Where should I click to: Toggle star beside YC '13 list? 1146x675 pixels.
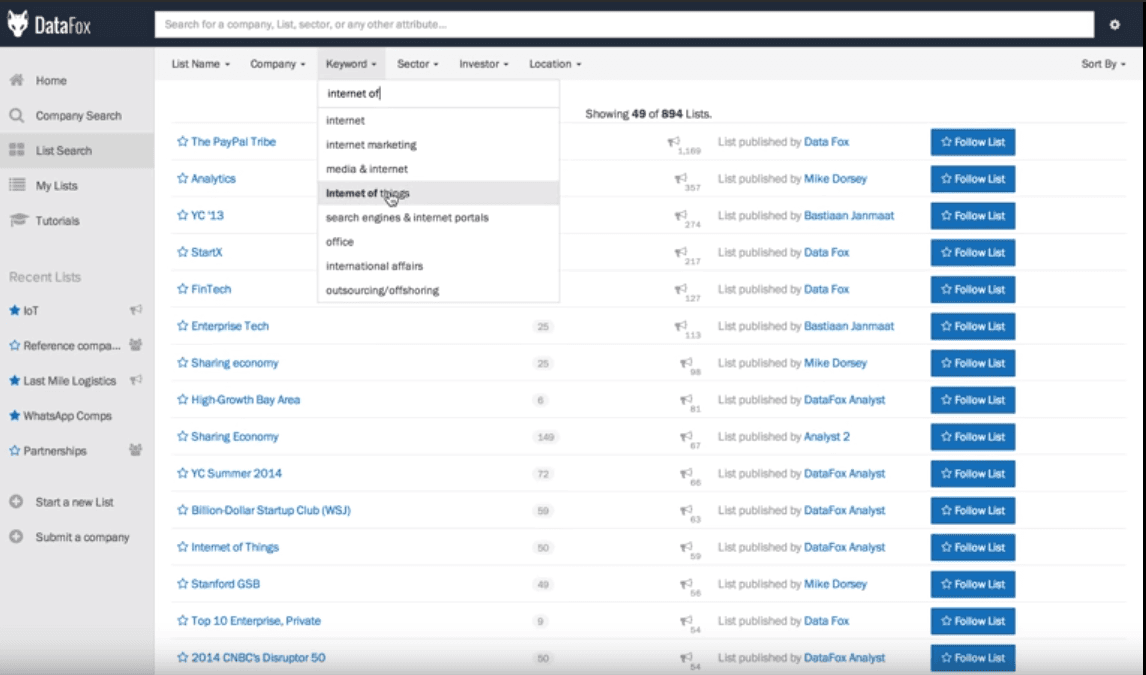click(183, 215)
